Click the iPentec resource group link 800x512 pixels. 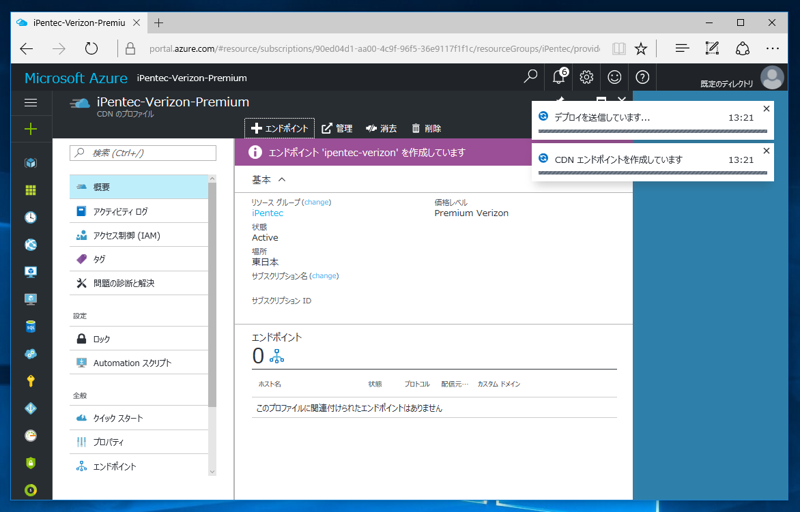[x=267, y=213]
